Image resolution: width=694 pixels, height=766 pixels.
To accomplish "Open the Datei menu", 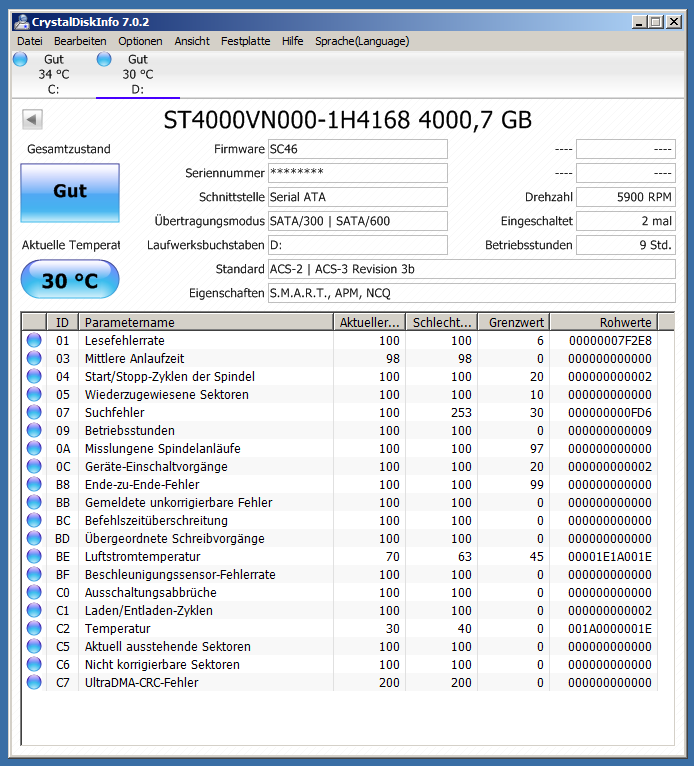I will (x=30, y=41).
